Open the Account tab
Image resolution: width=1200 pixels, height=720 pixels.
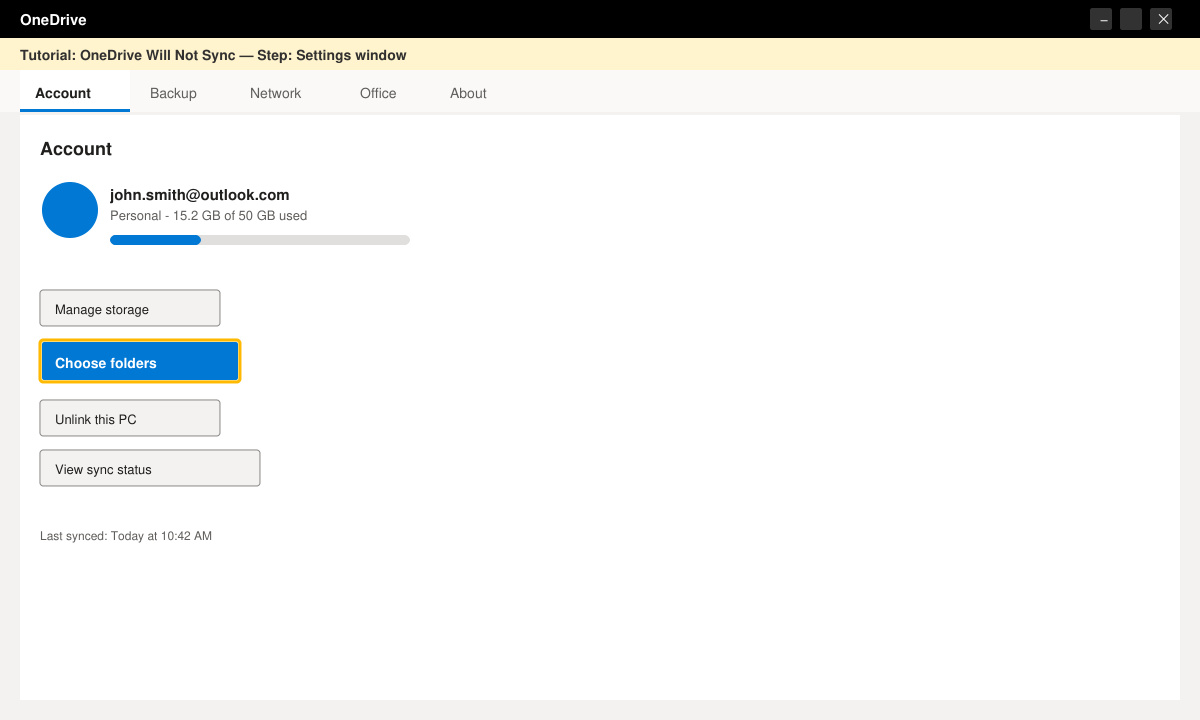click(75, 93)
